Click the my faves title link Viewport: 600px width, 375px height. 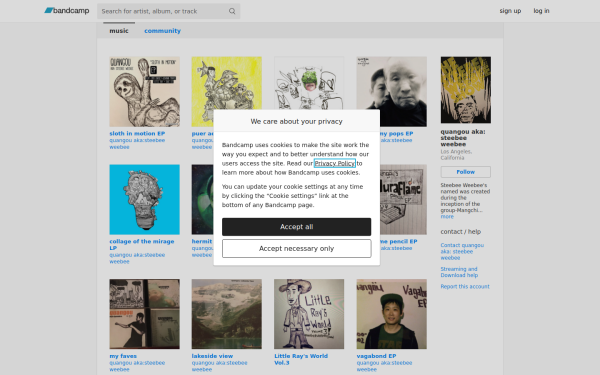(123, 356)
